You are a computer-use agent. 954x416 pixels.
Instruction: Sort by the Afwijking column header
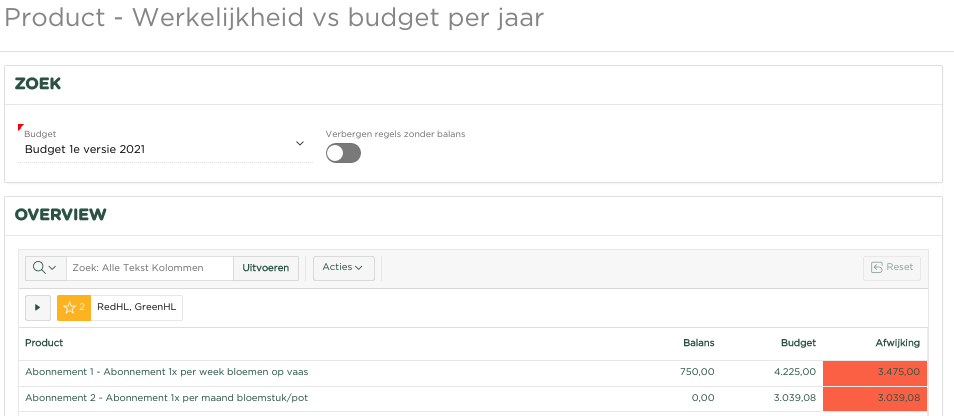point(897,343)
